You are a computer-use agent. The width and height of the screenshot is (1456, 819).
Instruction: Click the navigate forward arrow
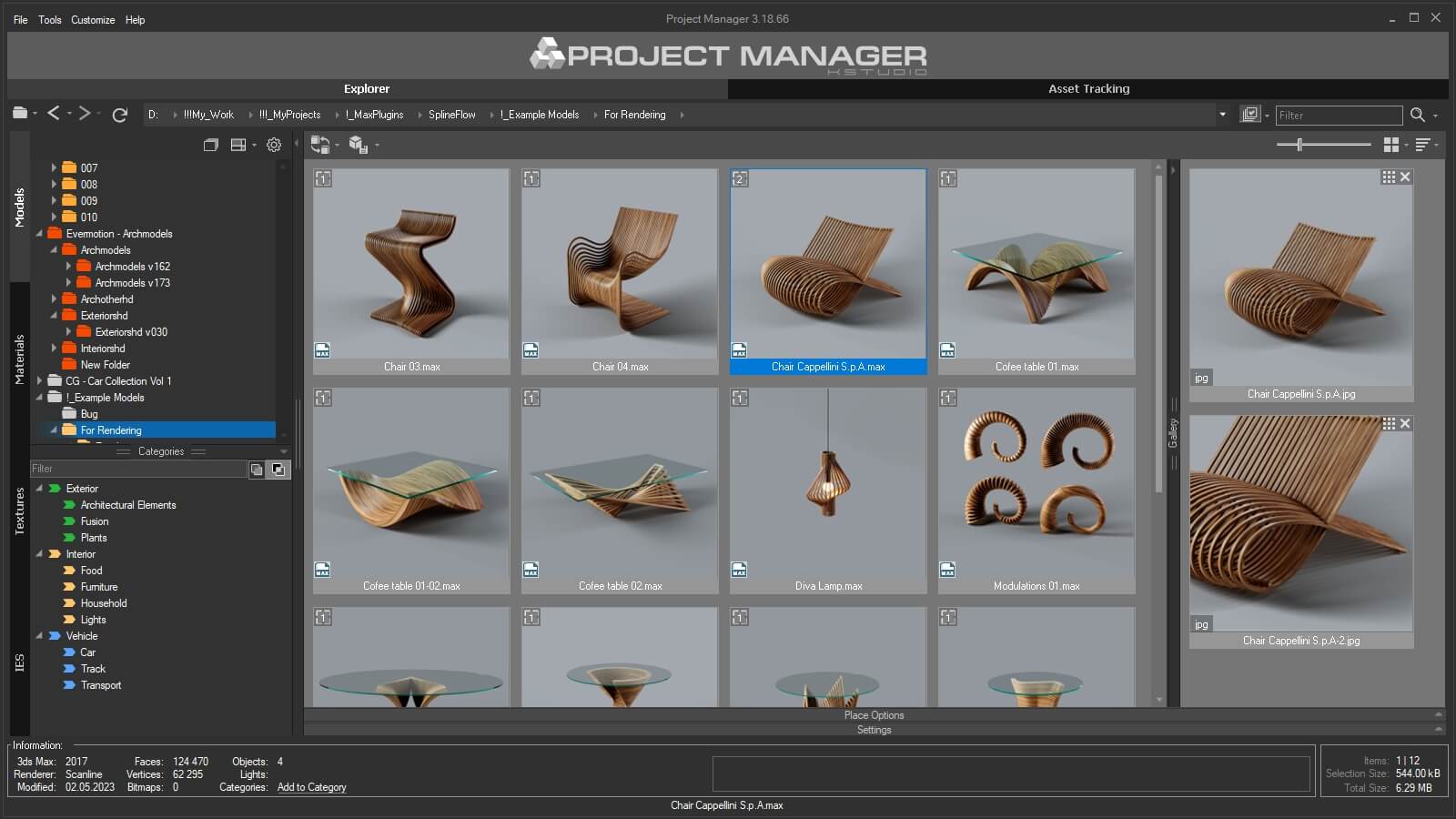(x=85, y=113)
